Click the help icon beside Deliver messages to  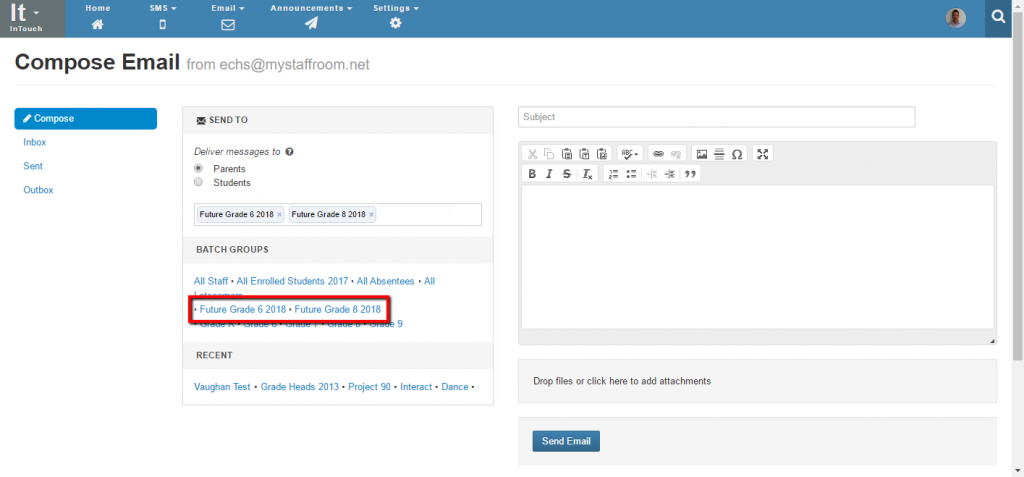pyautogui.click(x=289, y=152)
